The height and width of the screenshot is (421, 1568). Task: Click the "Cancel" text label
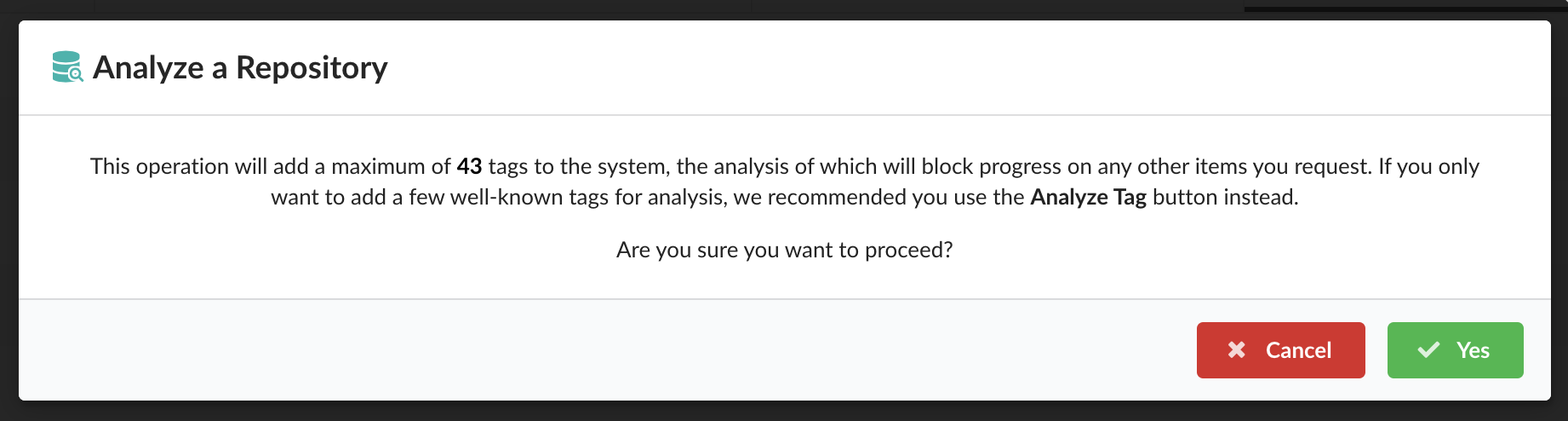point(1298,349)
